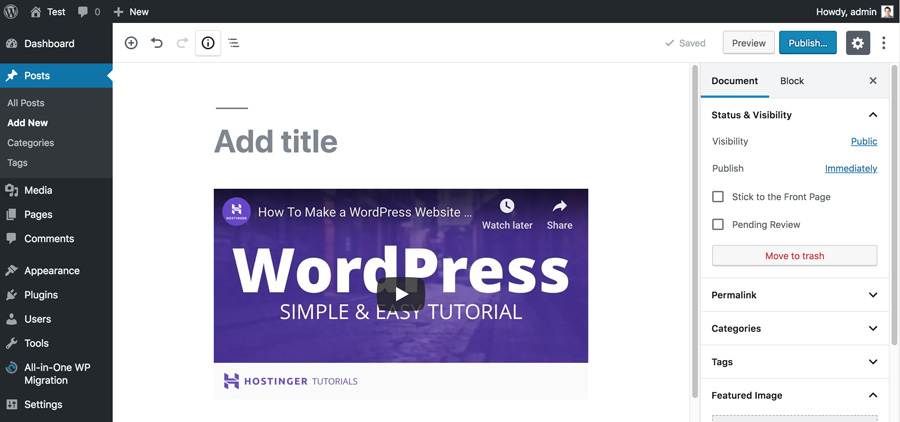Viewport: 900px width, 422px height.
Task: Open the more tools vertical dots menu
Action: pos(883,43)
